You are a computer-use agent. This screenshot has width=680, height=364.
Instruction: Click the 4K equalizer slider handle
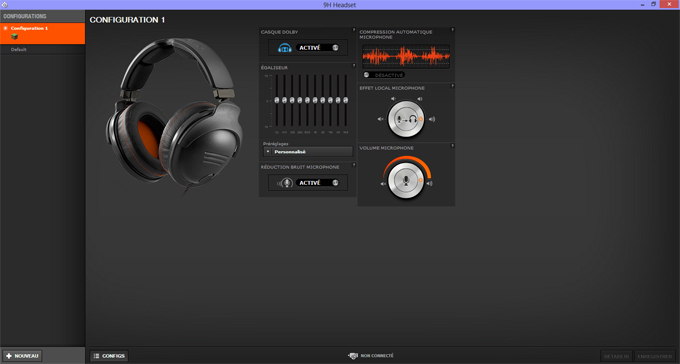pyautogui.click(x=330, y=100)
